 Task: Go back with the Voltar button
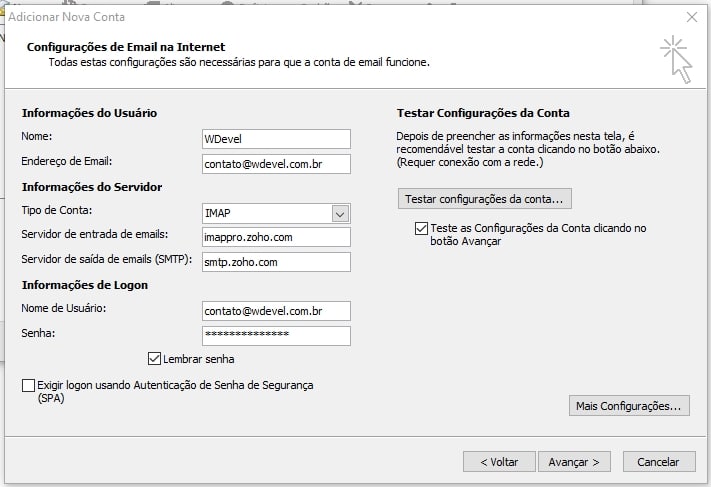[499, 462]
